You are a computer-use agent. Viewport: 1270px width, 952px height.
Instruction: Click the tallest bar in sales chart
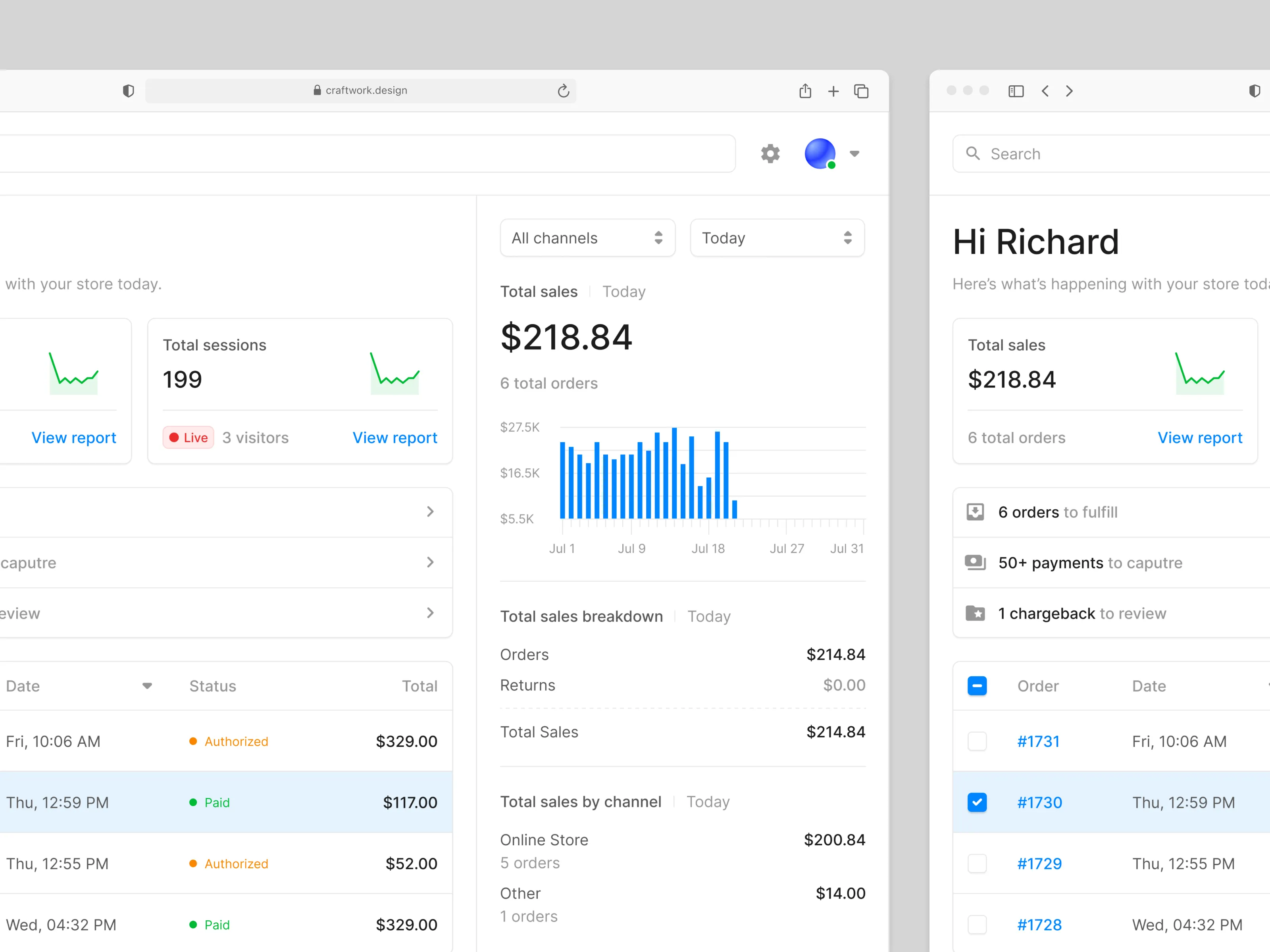674,473
